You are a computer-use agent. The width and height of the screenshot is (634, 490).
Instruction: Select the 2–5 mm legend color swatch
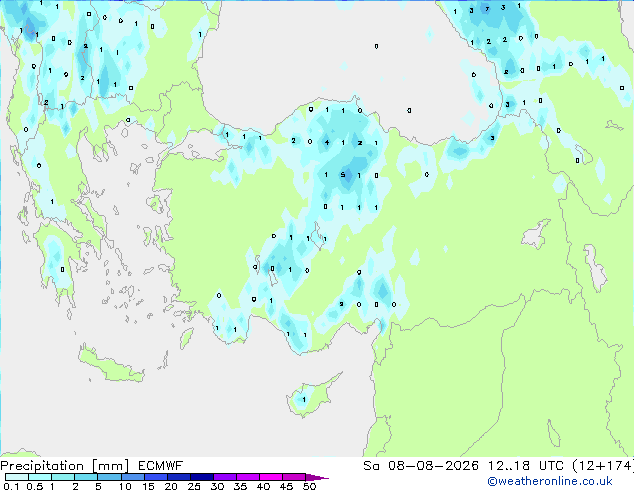[86, 477]
